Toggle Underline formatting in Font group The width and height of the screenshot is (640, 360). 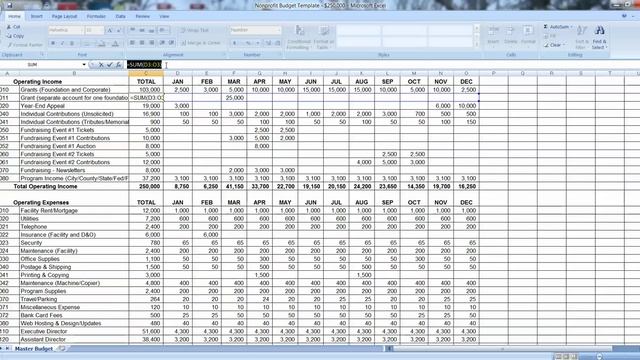click(72, 43)
